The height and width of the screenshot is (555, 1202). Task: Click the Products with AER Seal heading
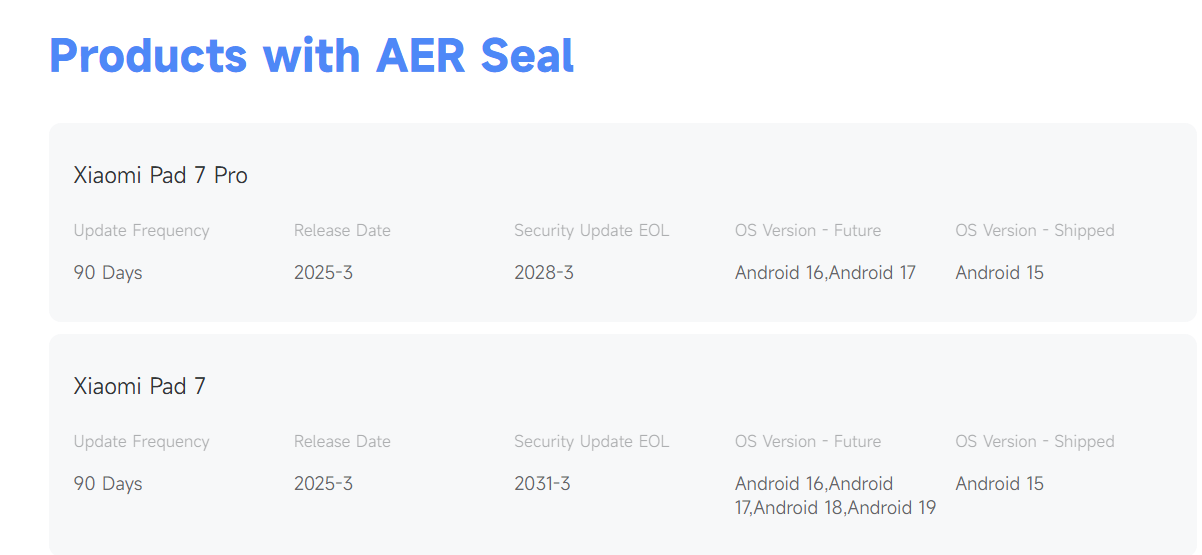click(311, 56)
